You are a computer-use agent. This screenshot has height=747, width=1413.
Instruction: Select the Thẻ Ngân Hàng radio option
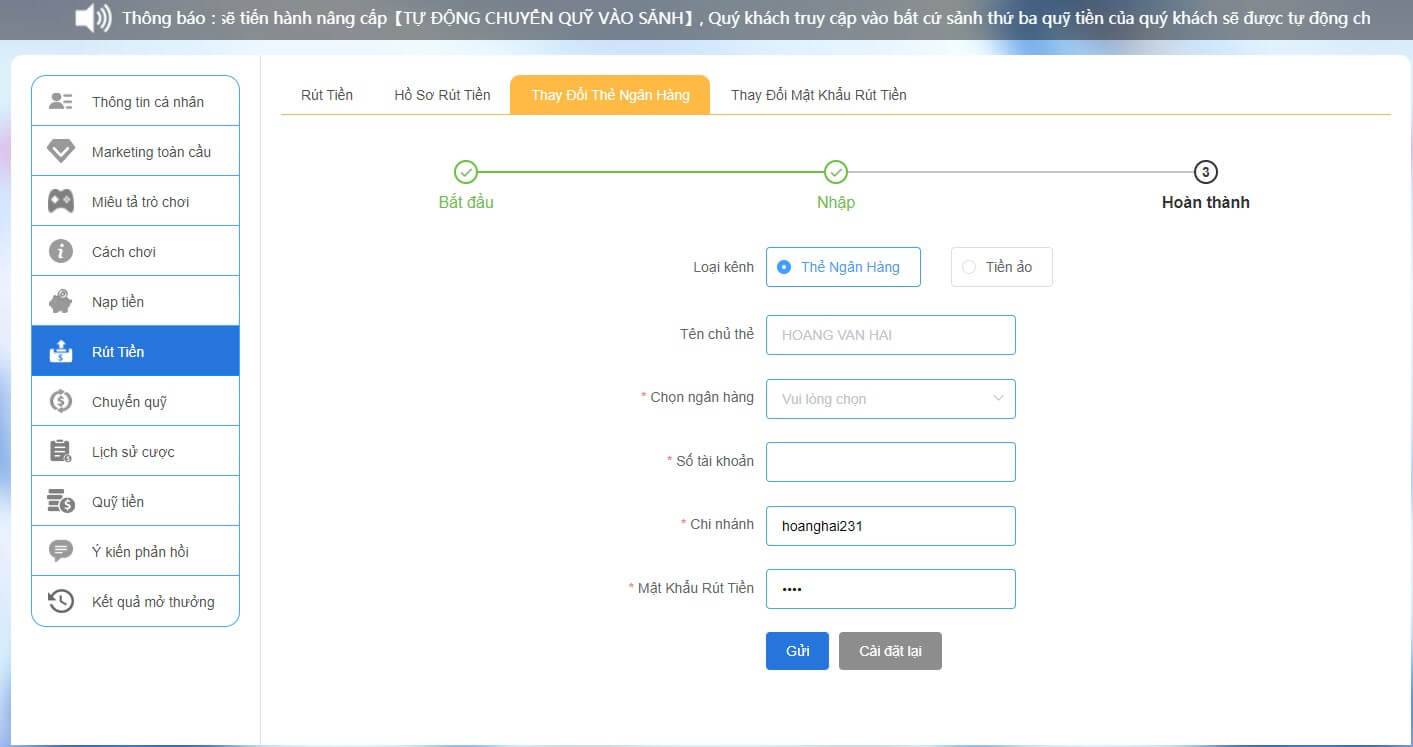[843, 267]
